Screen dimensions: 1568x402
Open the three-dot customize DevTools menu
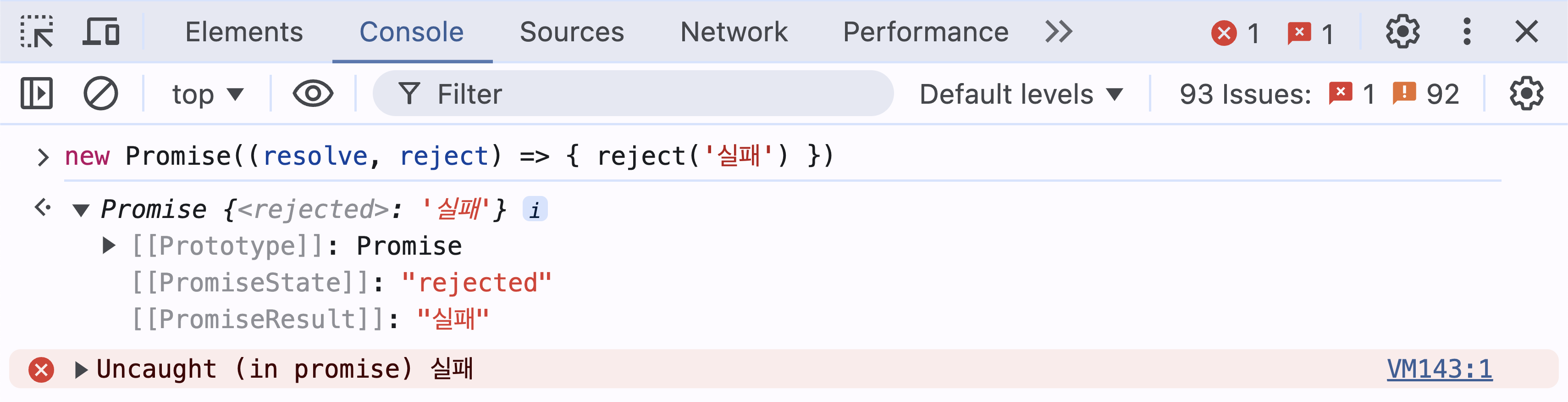pyautogui.click(x=1467, y=32)
